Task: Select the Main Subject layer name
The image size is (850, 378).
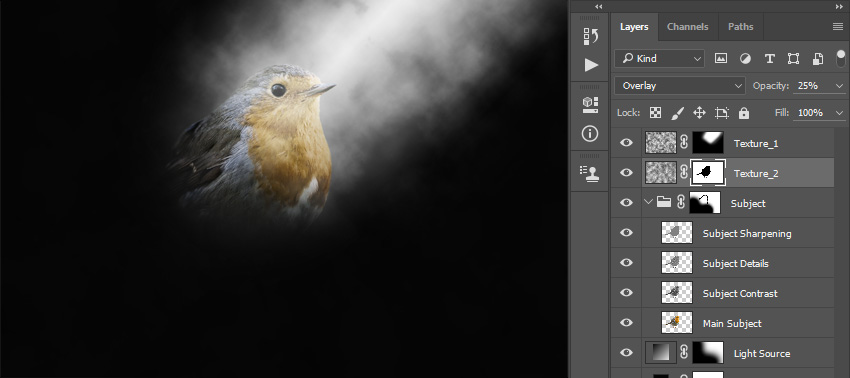Action: click(732, 324)
